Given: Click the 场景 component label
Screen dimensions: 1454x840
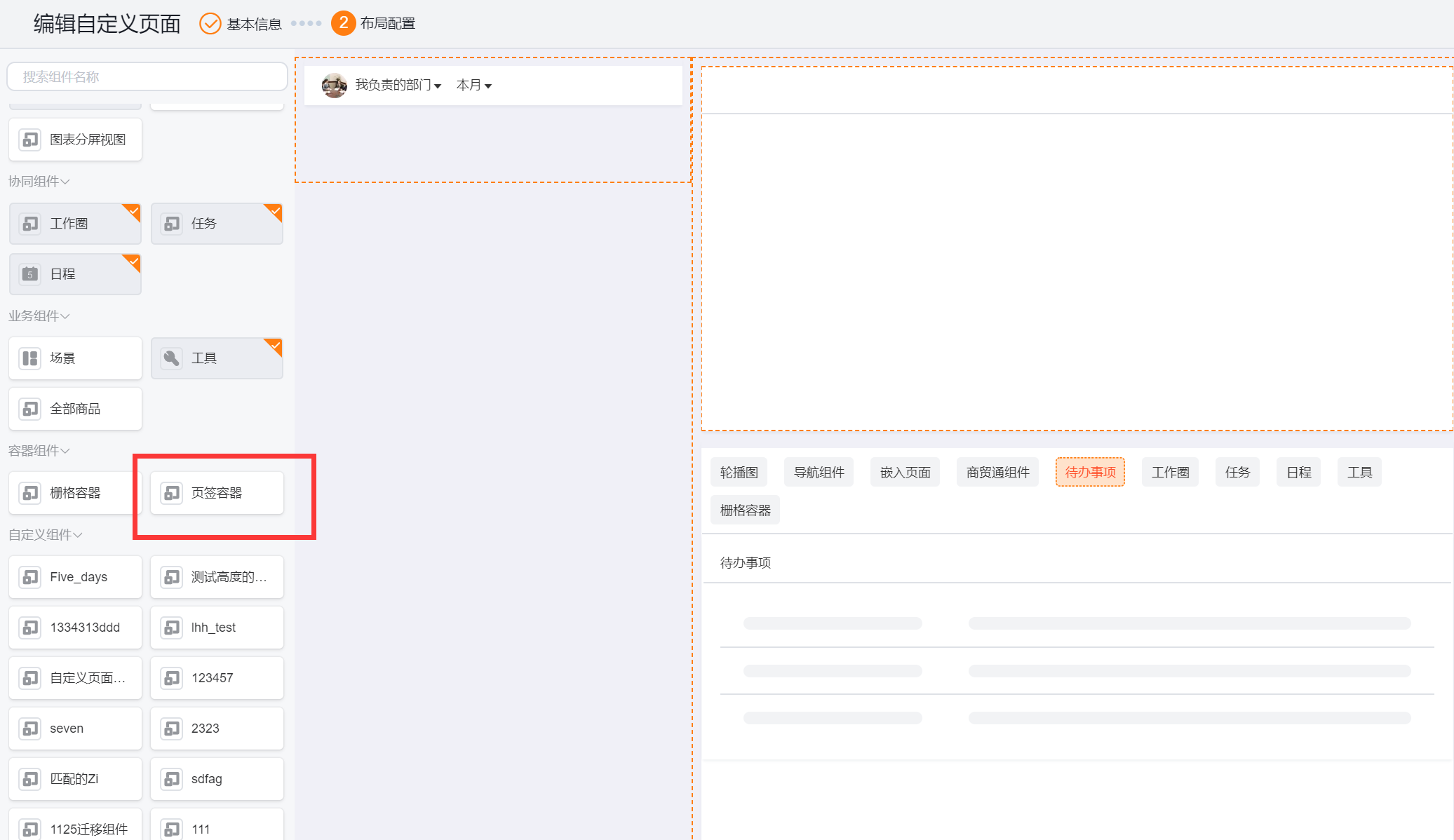Looking at the screenshot, I should 62,358.
